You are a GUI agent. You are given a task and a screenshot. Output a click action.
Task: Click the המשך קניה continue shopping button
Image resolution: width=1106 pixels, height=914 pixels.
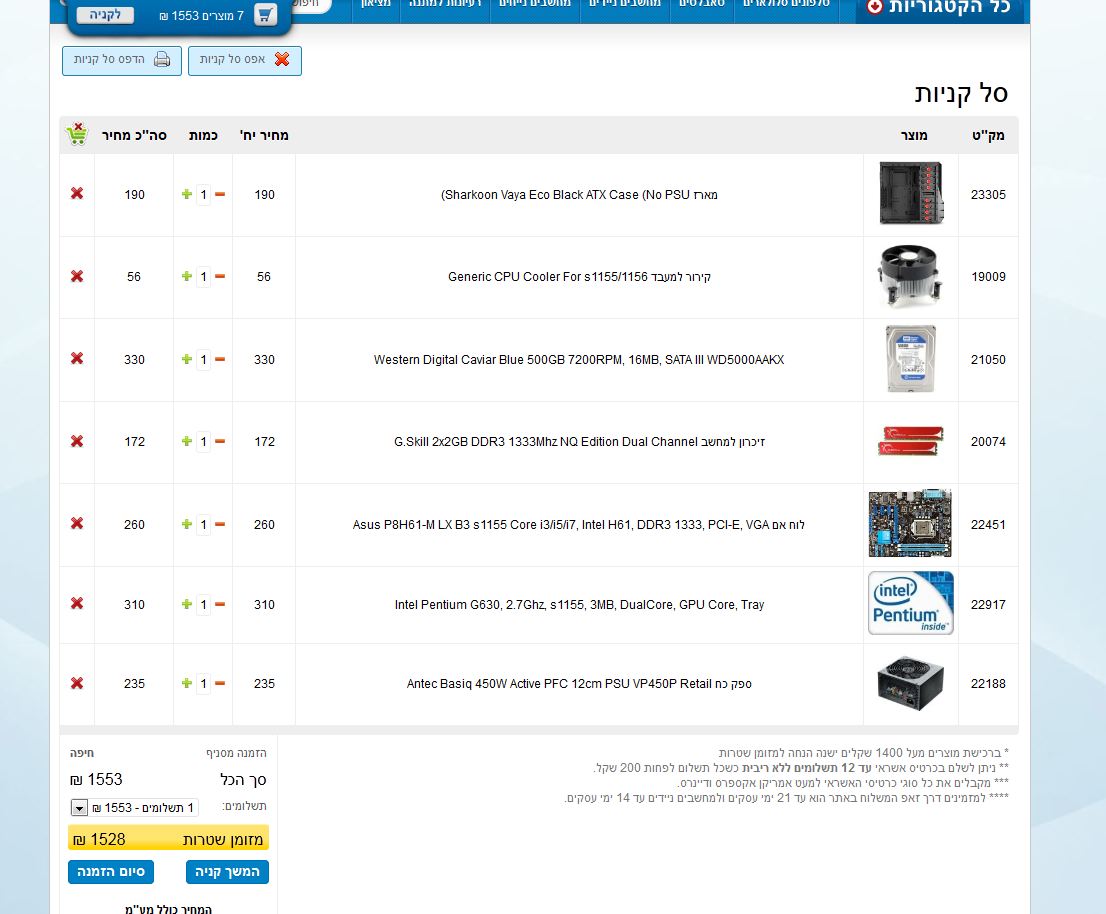pos(227,872)
